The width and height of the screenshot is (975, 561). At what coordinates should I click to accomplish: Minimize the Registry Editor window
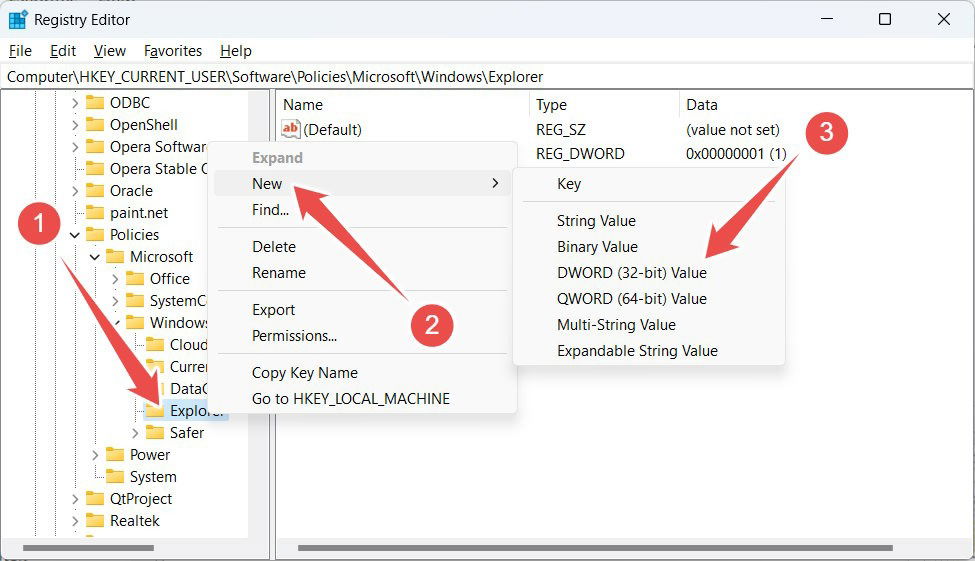tap(827, 19)
